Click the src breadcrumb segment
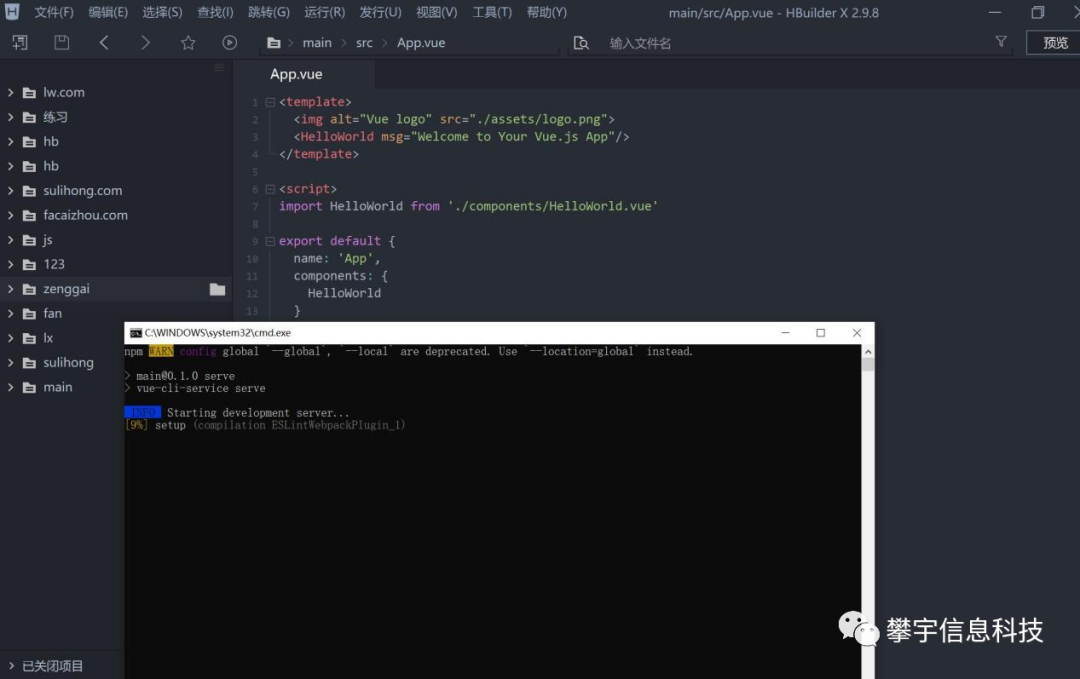Viewport: 1080px width, 679px height. point(364,43)
